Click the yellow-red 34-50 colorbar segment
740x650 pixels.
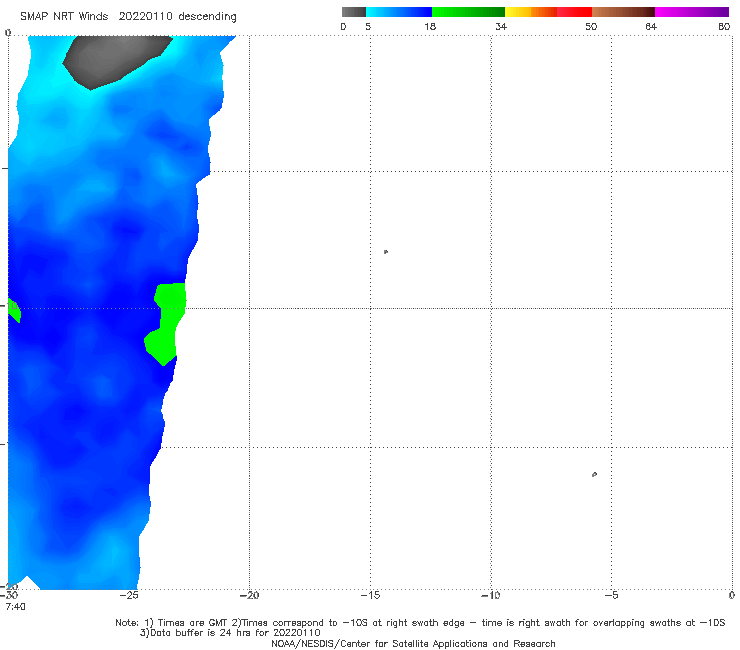548,12
